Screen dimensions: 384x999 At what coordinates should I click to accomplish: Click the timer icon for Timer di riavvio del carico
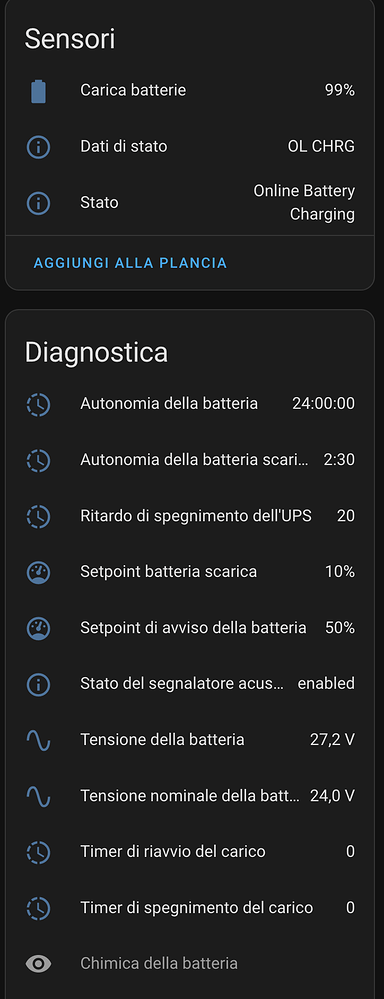pyautogui.click(x=38, y=852)
